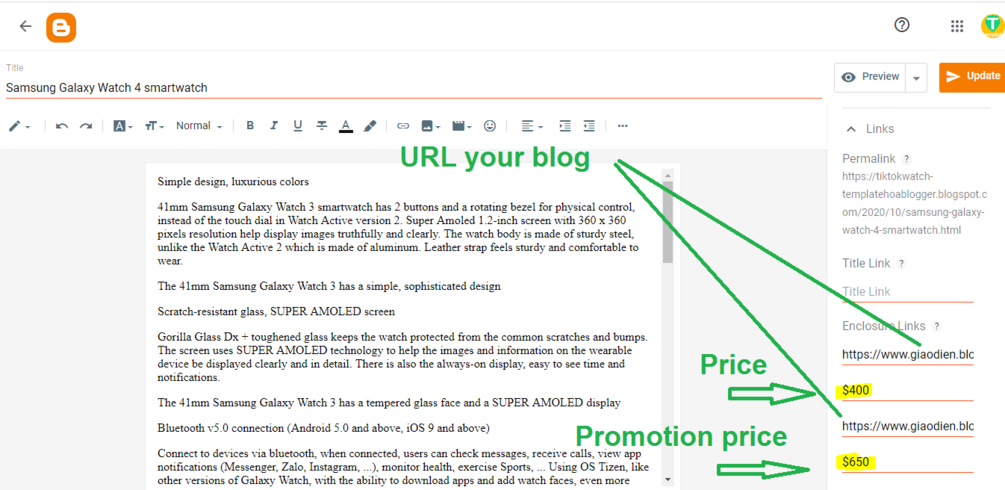Click '41mm Samsung Galaxy Watch 3 smartwatch' paragraph
Image resolution: width=1005 pixels, height=490 pixels.
pos(397,234)
